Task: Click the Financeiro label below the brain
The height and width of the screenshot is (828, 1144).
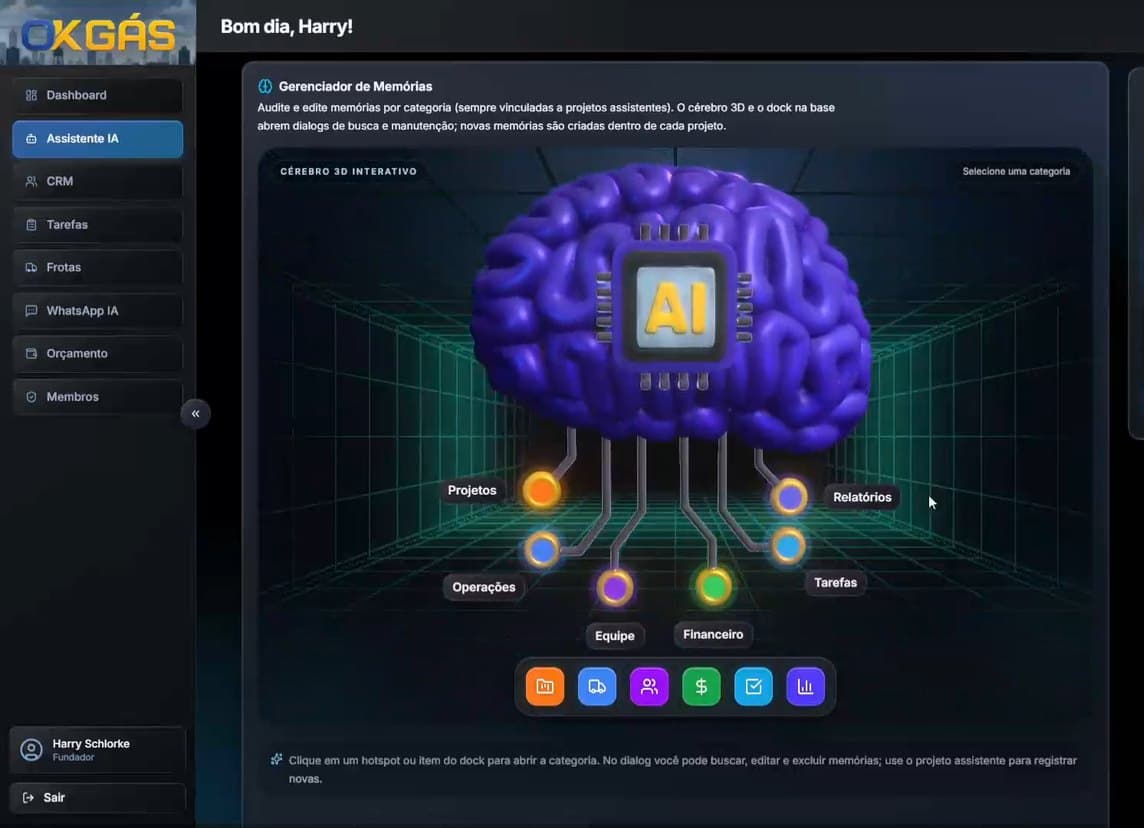Action: tap(713, 635)
